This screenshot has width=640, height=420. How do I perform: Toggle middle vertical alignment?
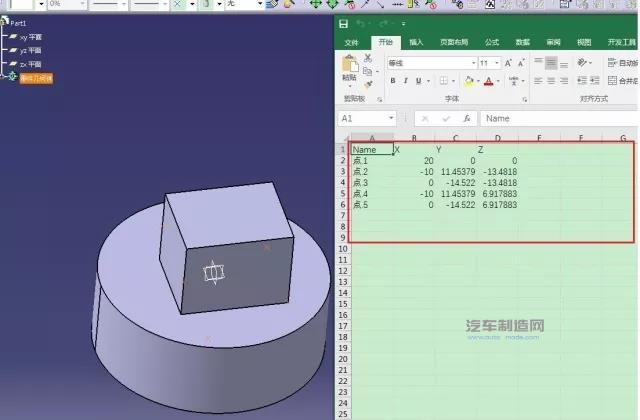click(x=551, y=63)
